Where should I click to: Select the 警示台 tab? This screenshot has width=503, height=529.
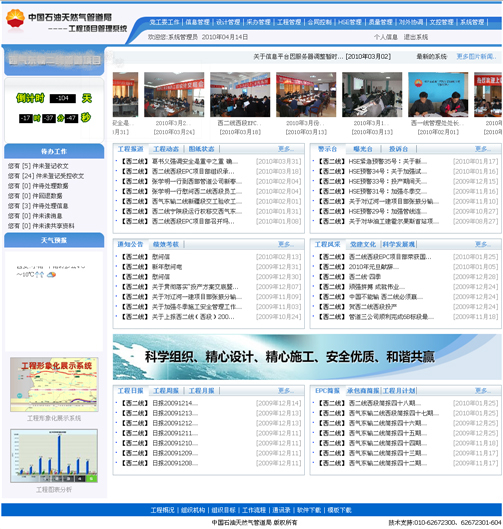click(x=327, y=149)
